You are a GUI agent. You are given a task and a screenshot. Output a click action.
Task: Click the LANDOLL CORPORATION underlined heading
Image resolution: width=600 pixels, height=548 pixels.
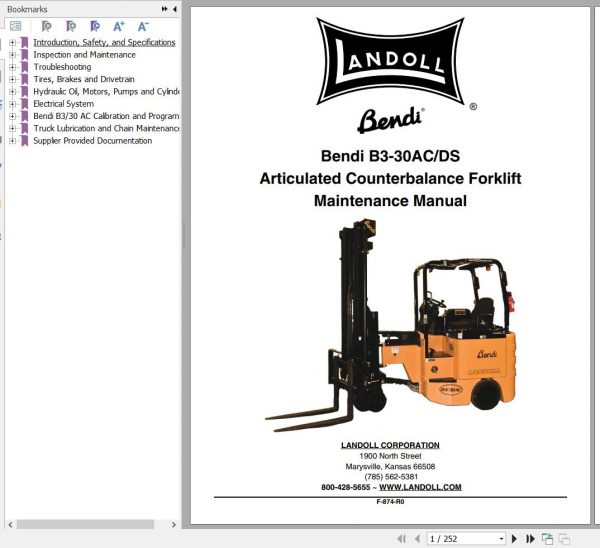click(390, 445)
